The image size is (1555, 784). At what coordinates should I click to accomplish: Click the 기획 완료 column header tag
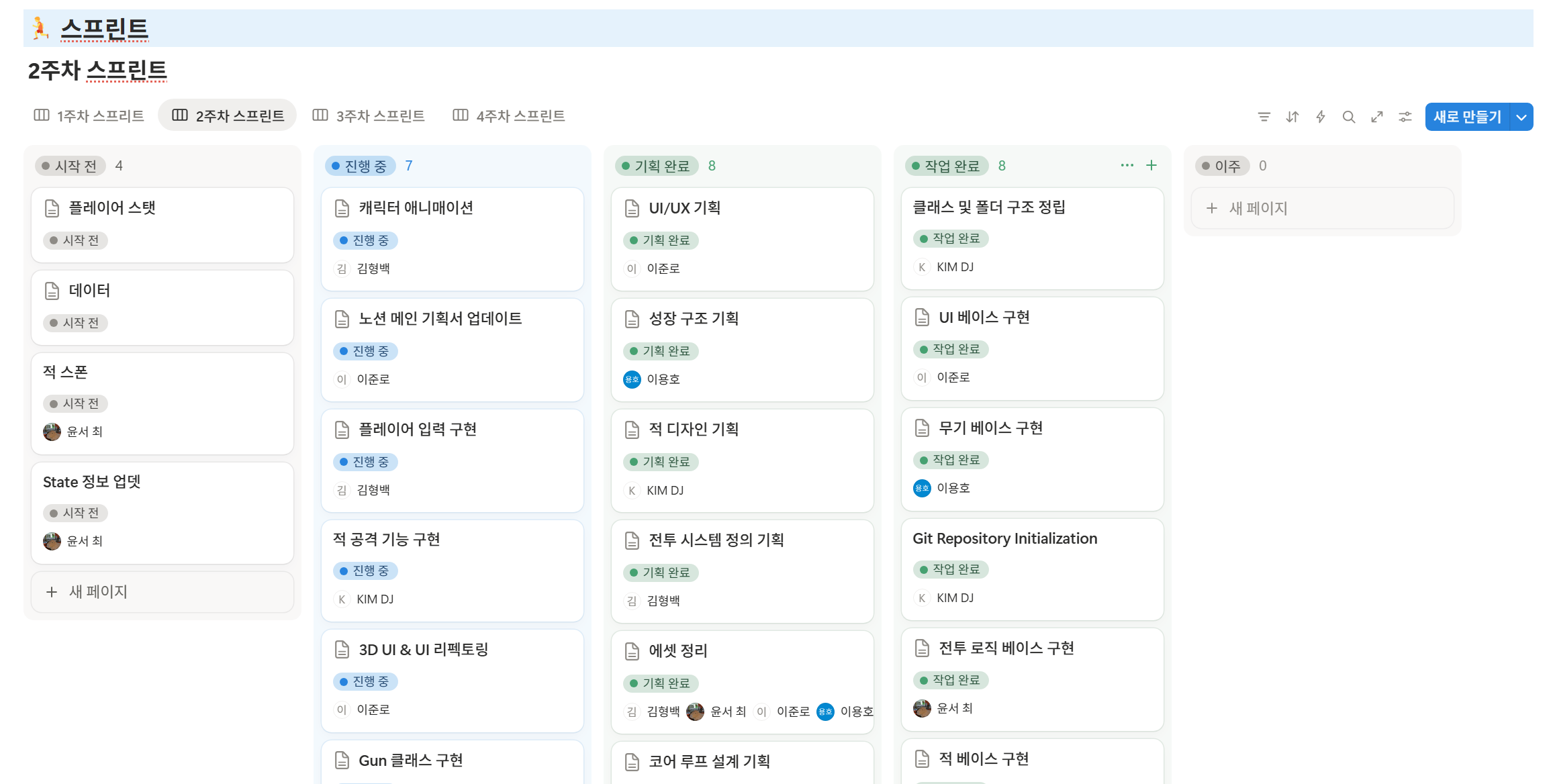[656, 166]
